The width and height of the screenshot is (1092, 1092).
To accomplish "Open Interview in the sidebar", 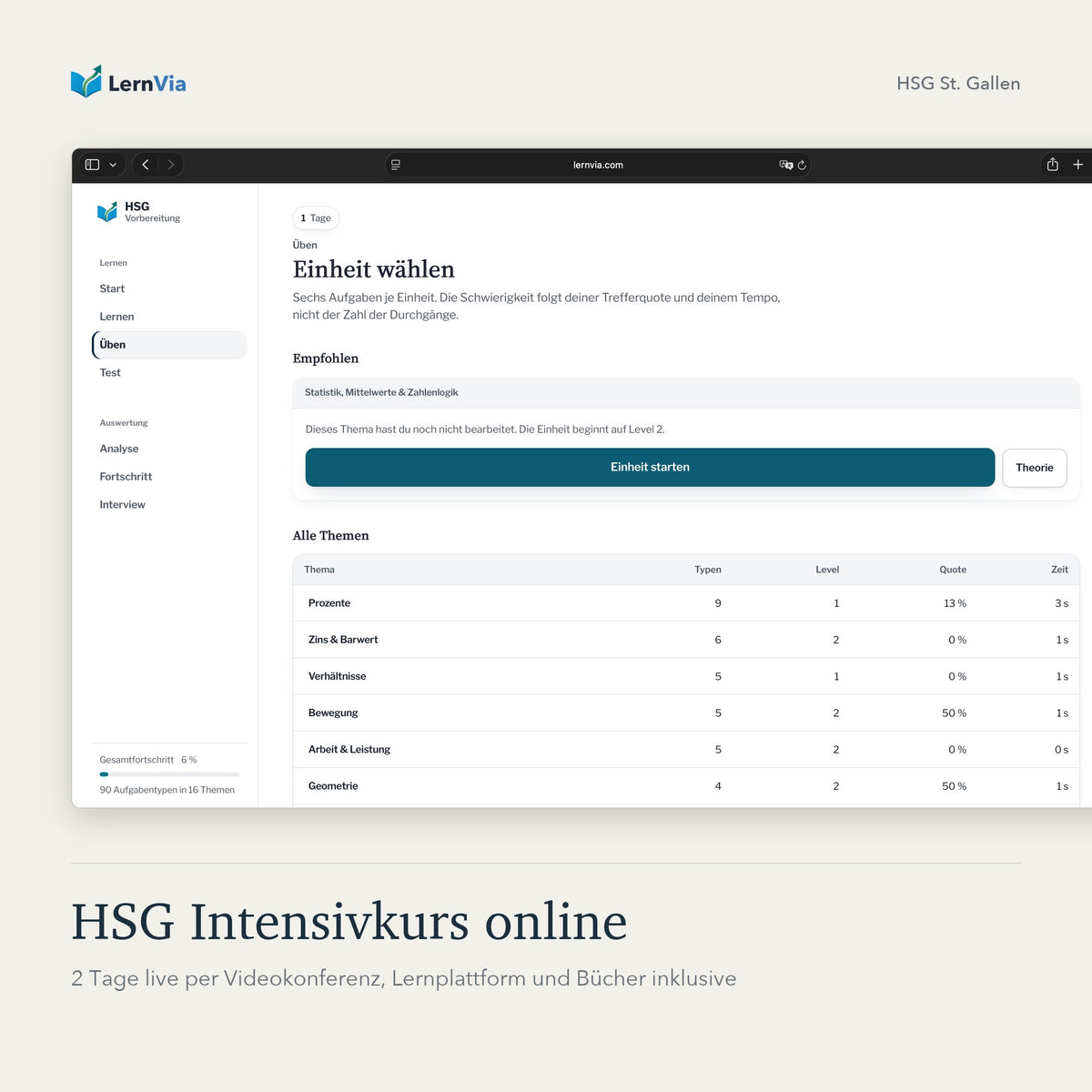I will click(122, 505).
